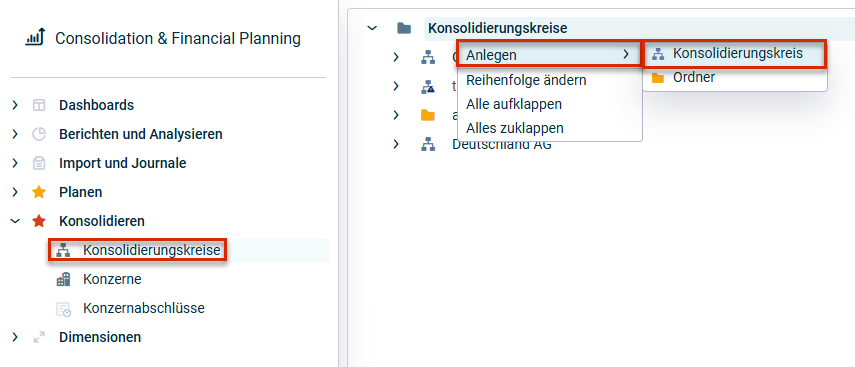Click the Konzernabschlüsse document icon

pyautogui.click(x=63, y=309)
